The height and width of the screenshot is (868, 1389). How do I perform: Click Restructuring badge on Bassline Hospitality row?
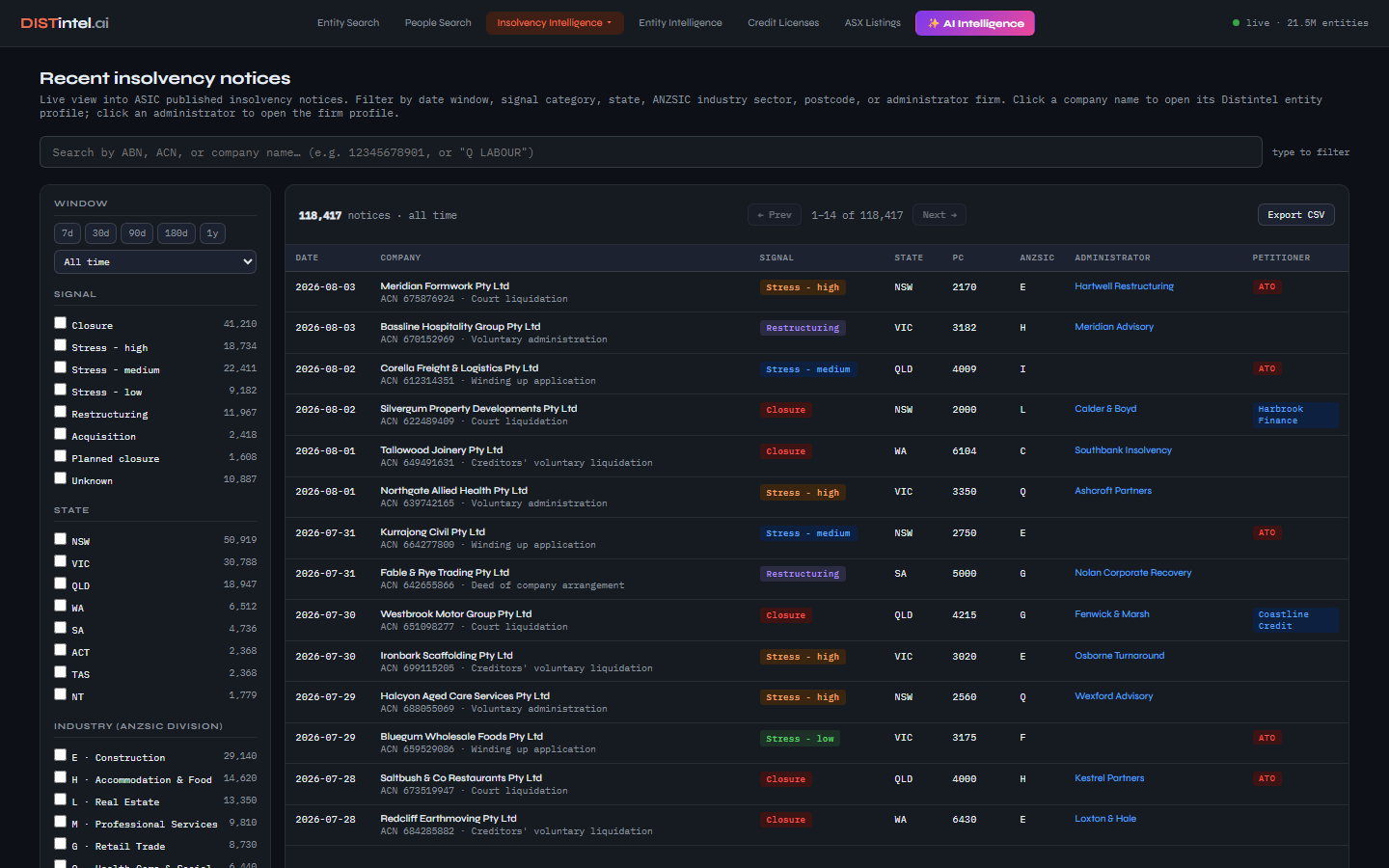[803, 328]
